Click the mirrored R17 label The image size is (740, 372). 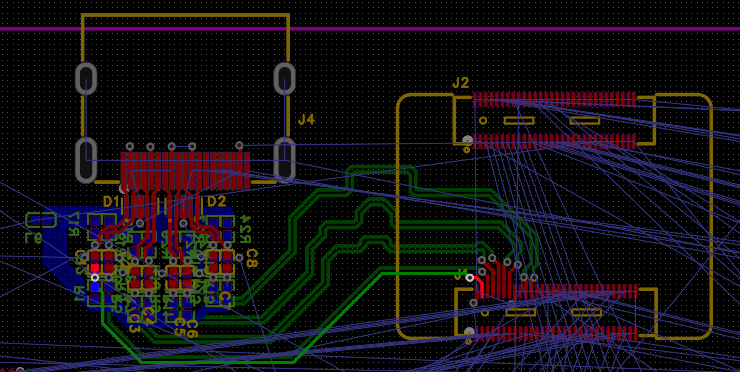coord(75,223)
